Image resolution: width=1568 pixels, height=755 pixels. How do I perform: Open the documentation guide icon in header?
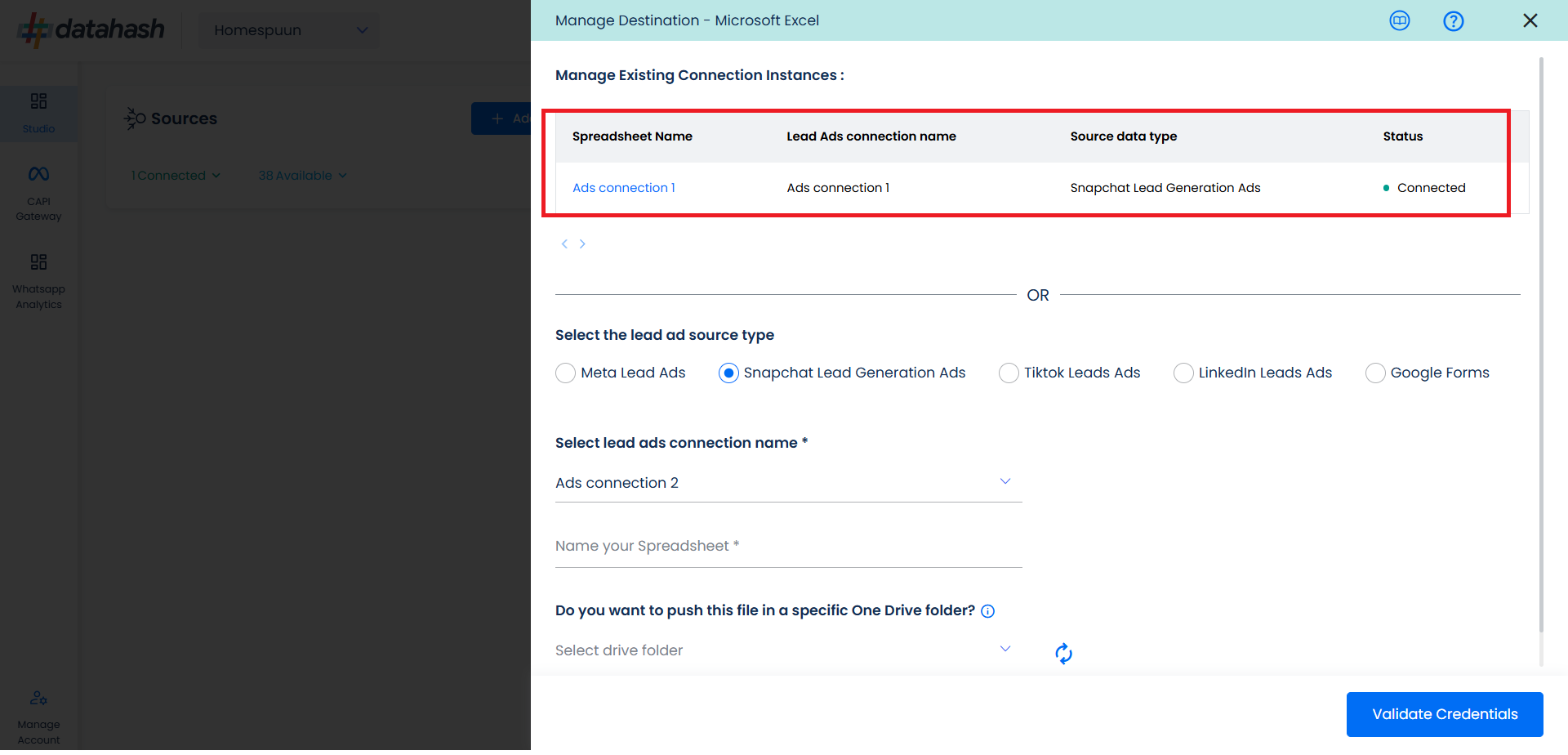click(1400, 21)
